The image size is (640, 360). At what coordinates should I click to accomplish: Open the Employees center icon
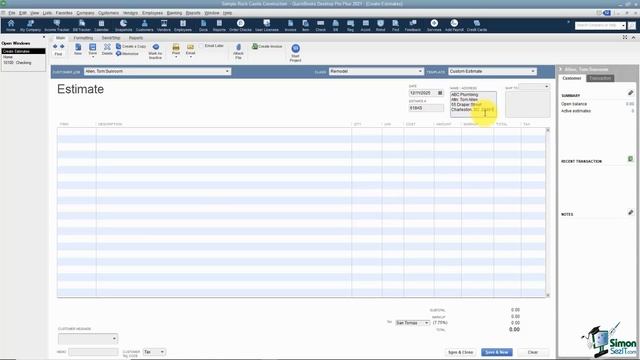click(183, 25)
